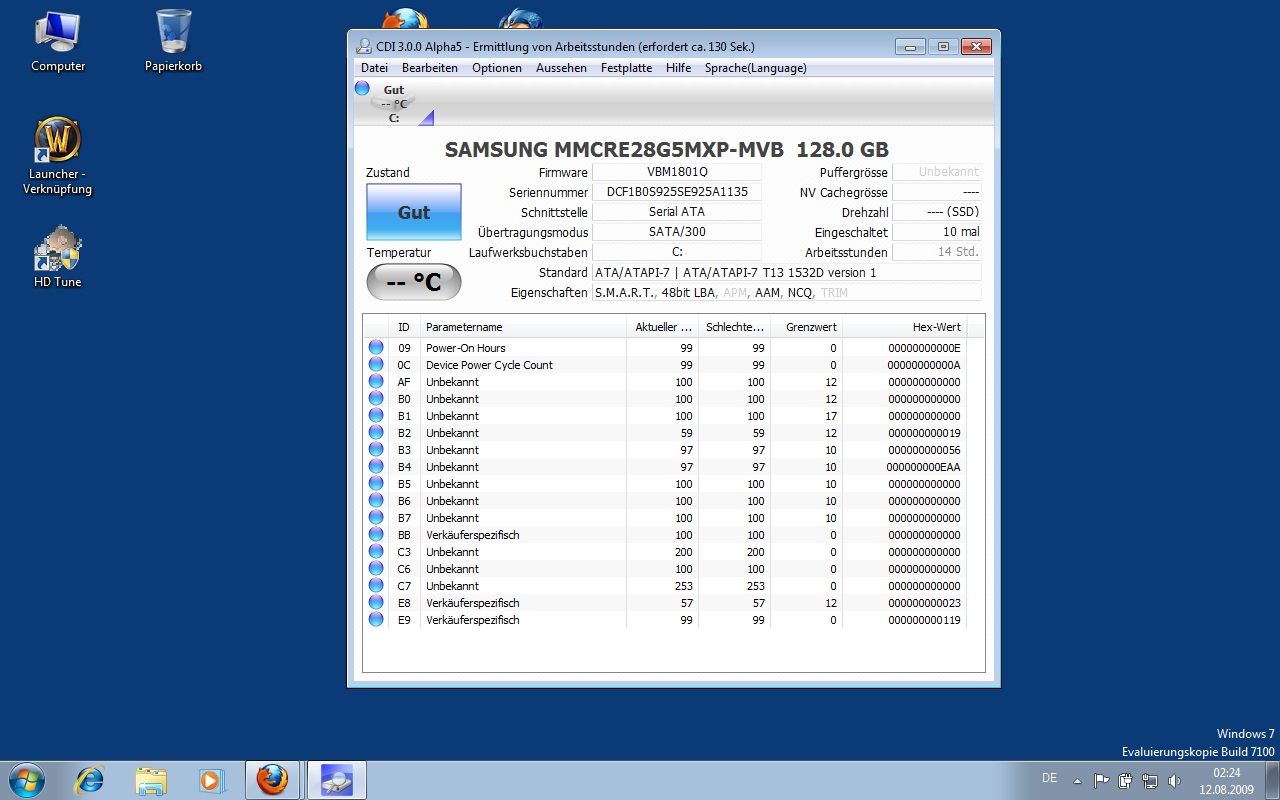Select the C: drive health indicator at top

point(394,104)
